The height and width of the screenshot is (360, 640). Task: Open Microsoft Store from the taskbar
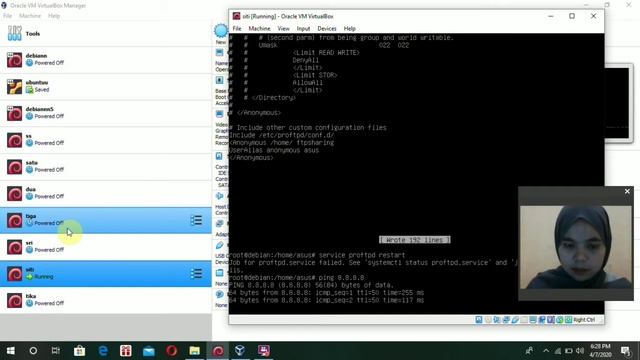point(79,351)
